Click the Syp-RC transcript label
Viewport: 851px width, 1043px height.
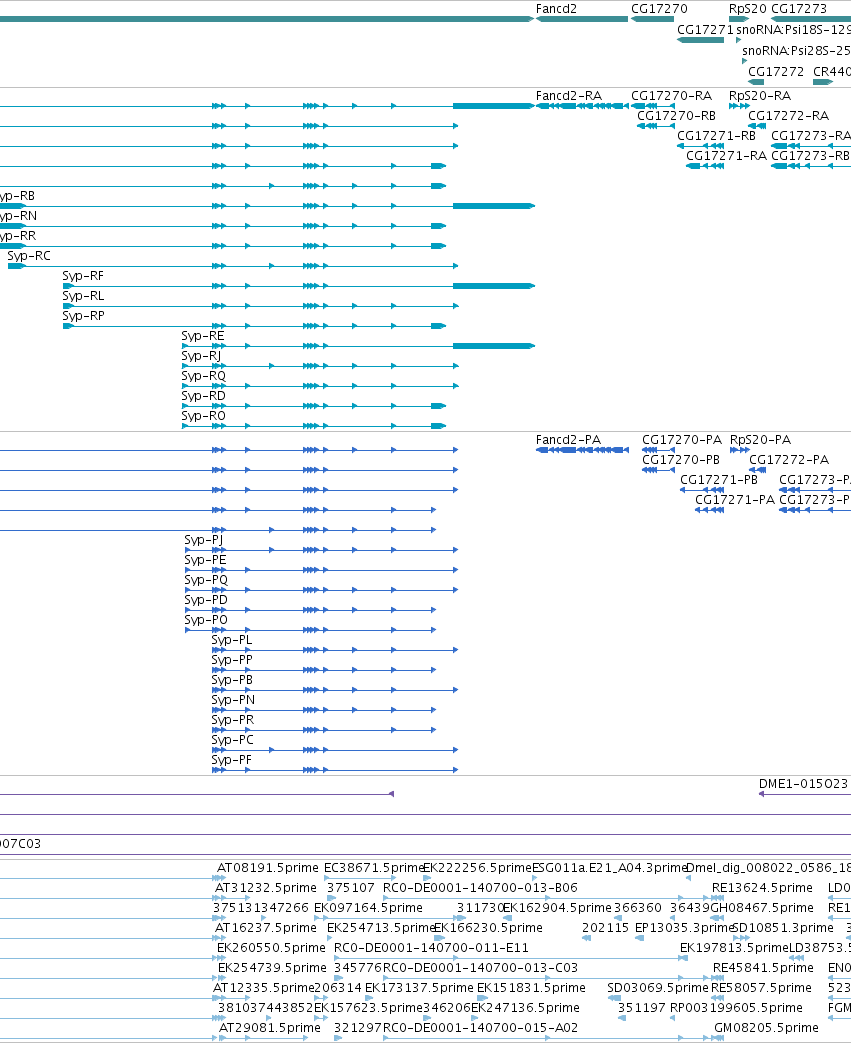[29, 256]
